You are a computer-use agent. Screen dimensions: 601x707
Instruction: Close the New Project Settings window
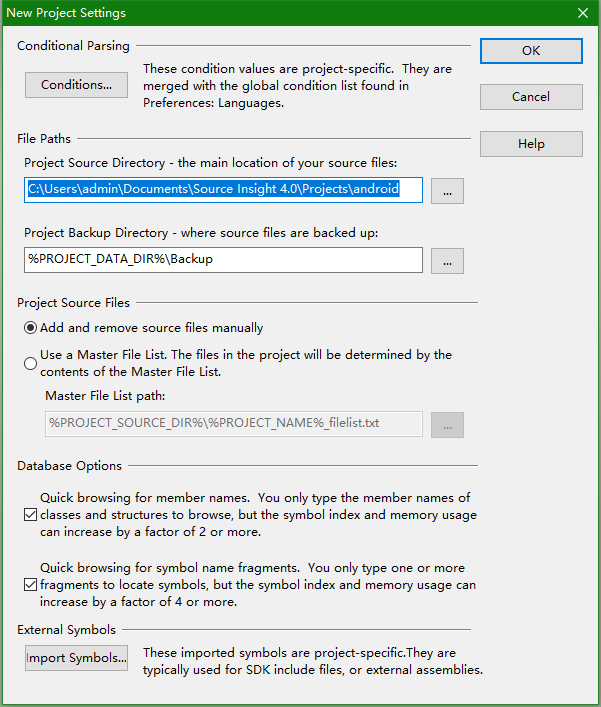[x=583, y=13]
